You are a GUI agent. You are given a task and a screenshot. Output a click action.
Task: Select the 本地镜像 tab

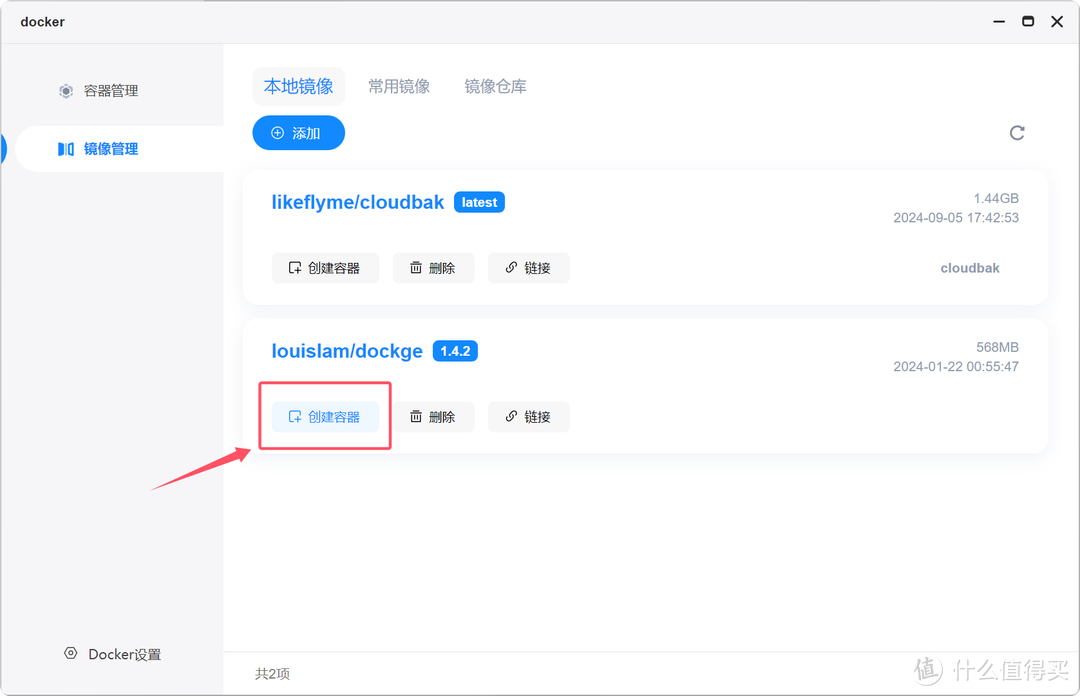298,86
